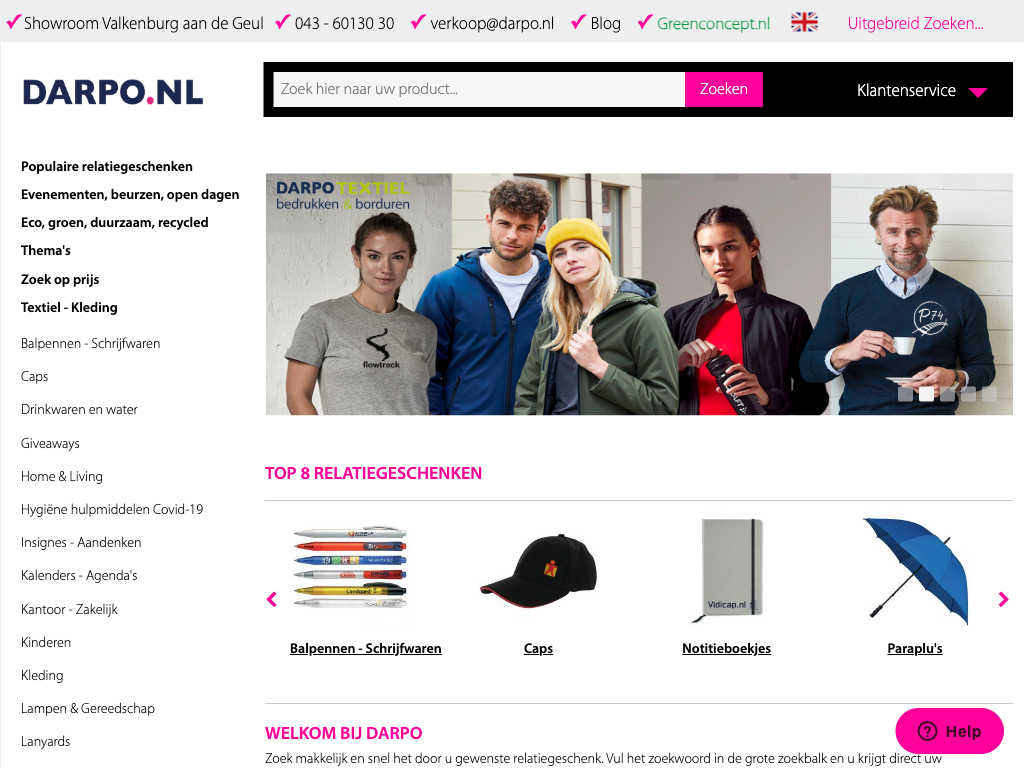Open the Greenconcept.nl link
The height and width of the screenshot is (768, 1024).
[713, 24]
